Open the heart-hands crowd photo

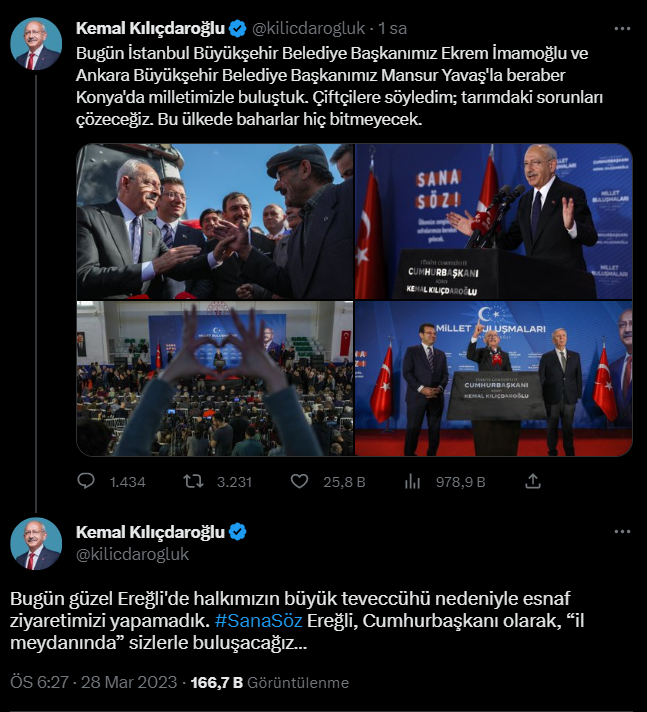[x=215, y=379]
